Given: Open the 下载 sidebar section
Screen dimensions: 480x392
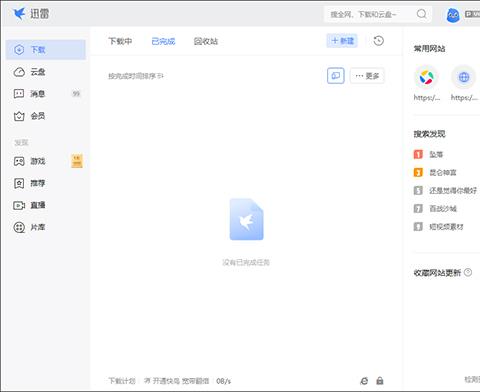Looking at the screenshot, I should click(x=46, y=50).
